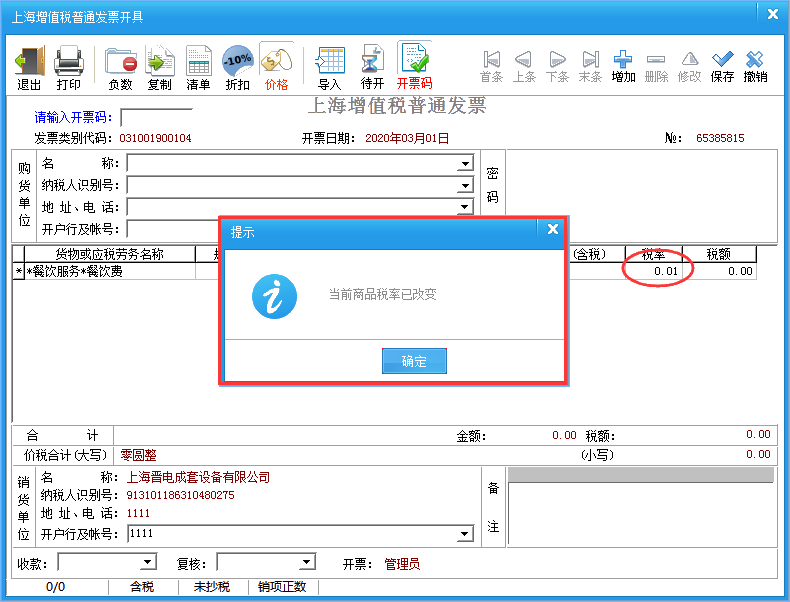Image resolution: width=790 pixels, height=602 pixels.
Task: Click the 撤销 undo icon
Action: click(755, 66)
